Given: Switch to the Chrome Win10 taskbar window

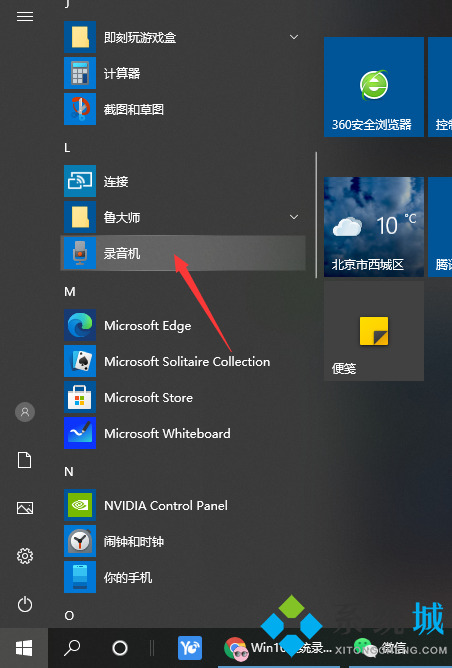Looking at the screenshot, I should click(279, 648).
